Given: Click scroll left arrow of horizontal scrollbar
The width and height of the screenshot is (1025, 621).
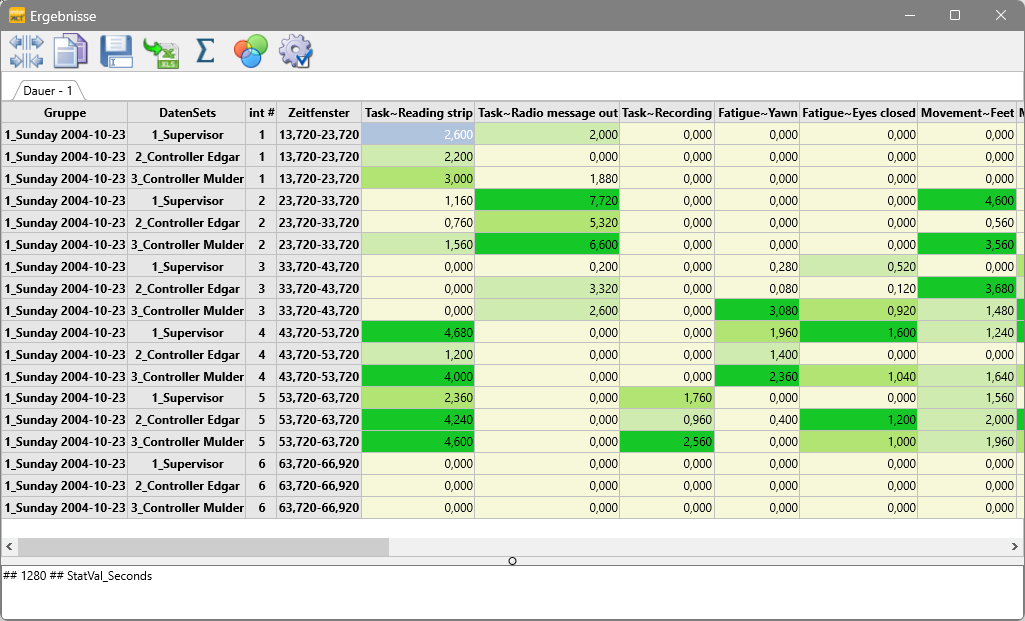Looking at the screenshot, I should pos(9,546).
